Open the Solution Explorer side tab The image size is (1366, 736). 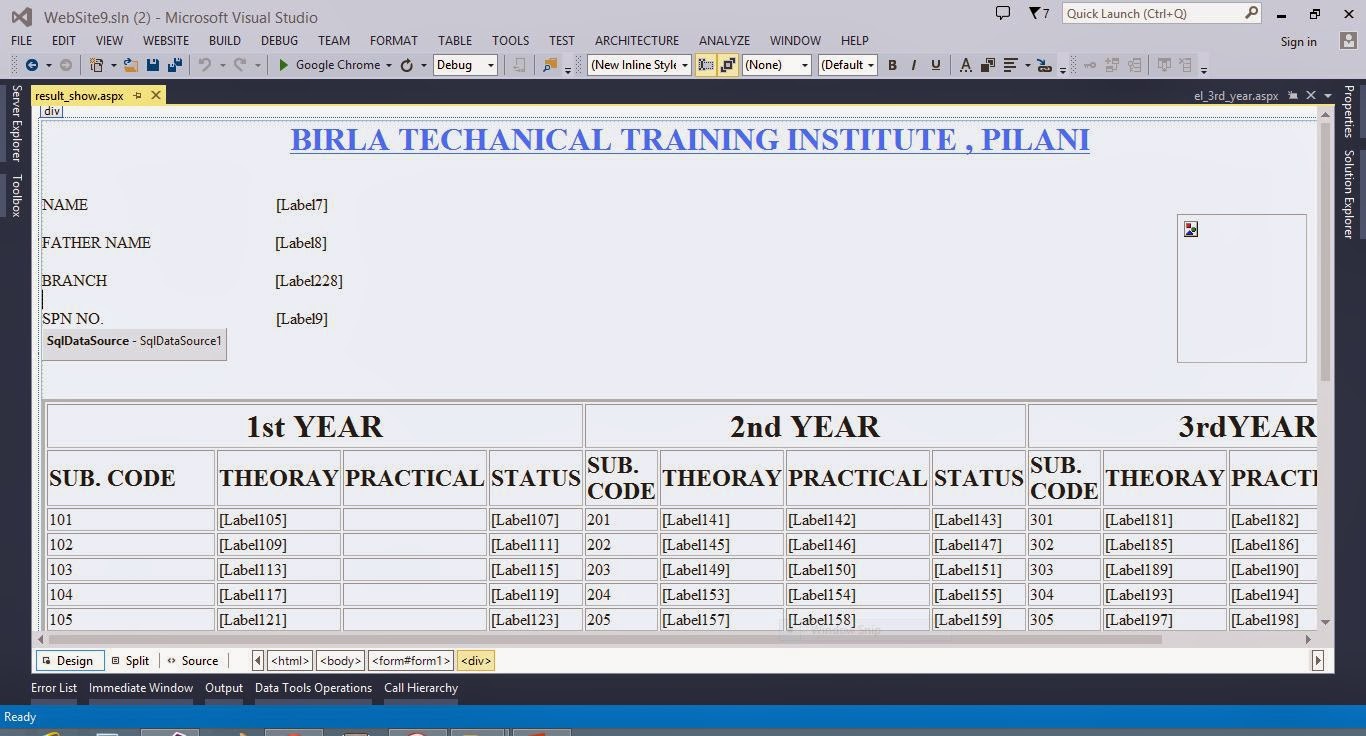coord(1348,194)
